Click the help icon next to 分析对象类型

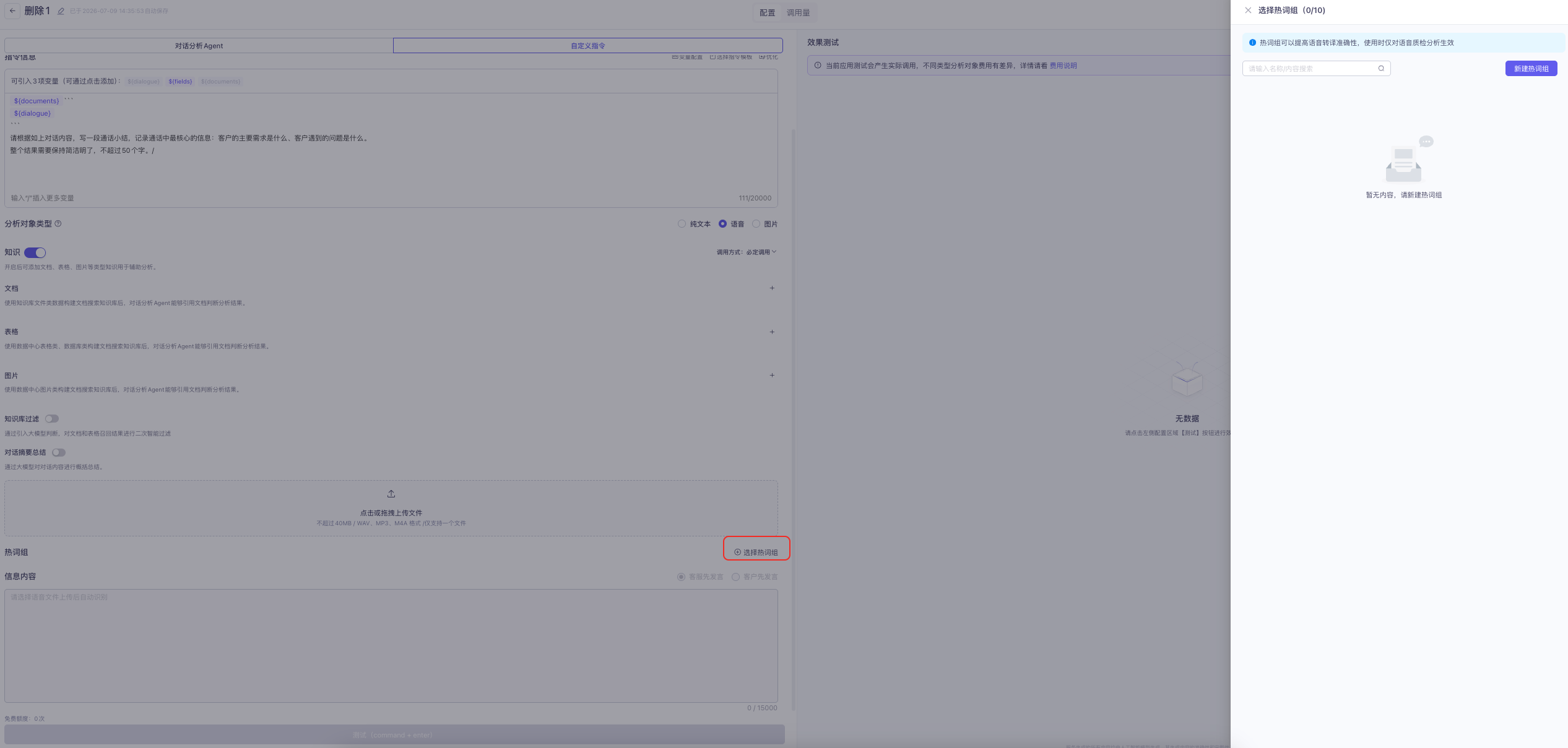click(x=58, y=224)
